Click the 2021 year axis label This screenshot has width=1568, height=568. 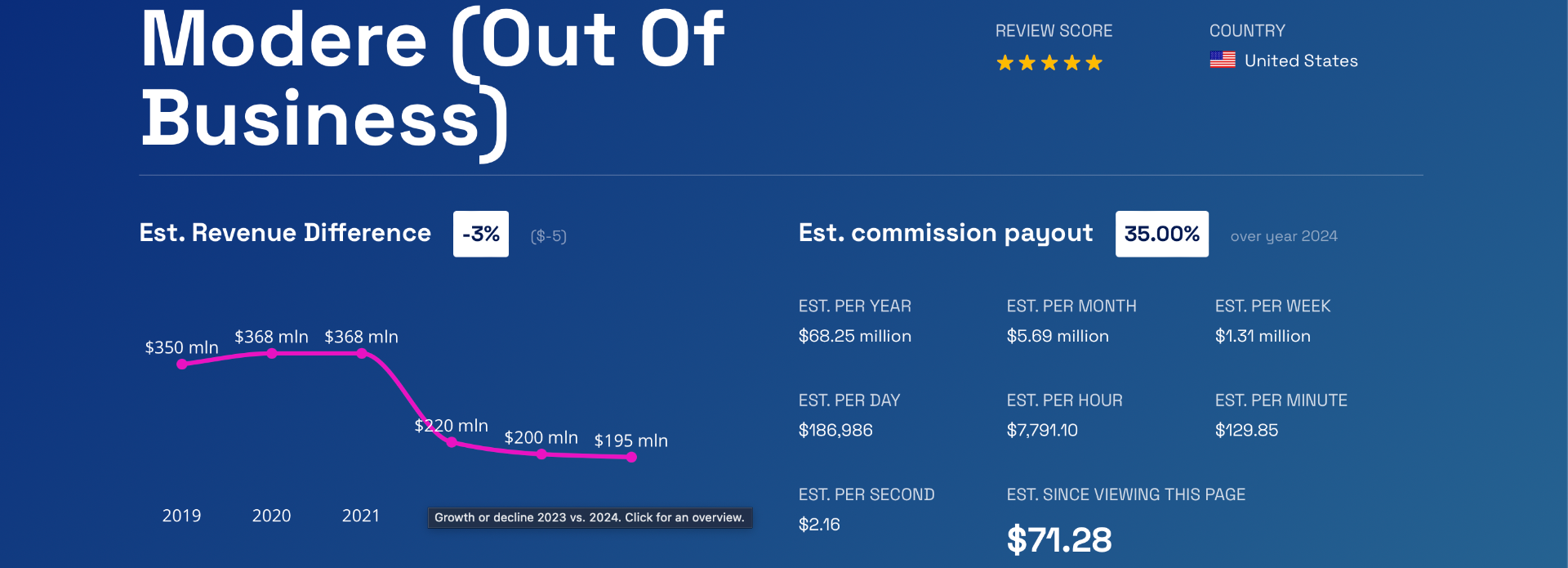(361, 516)
